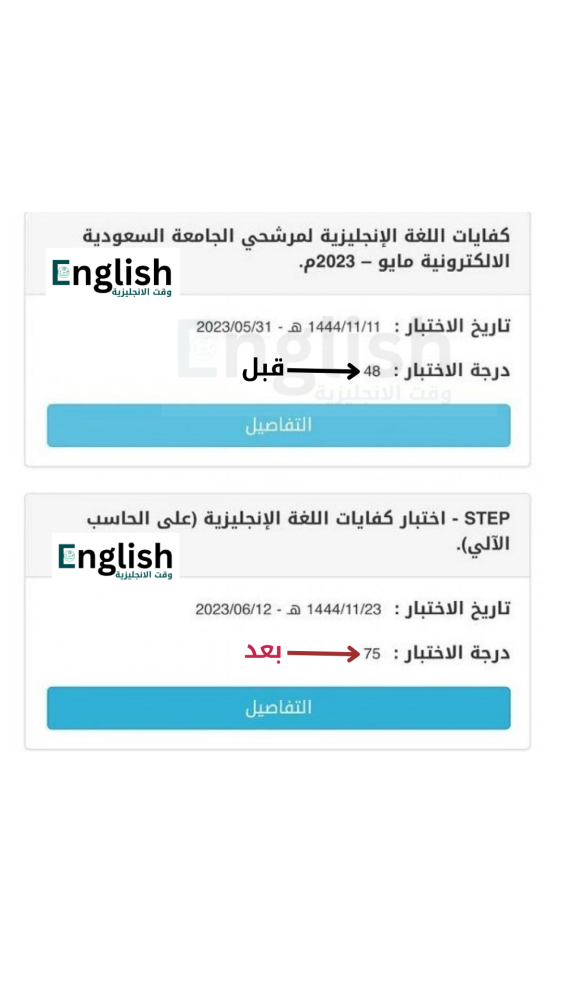Viewport: 562px width, 1000px height.
Task: Click the Hijri date 1444/11/11
Action: point(344,327)
